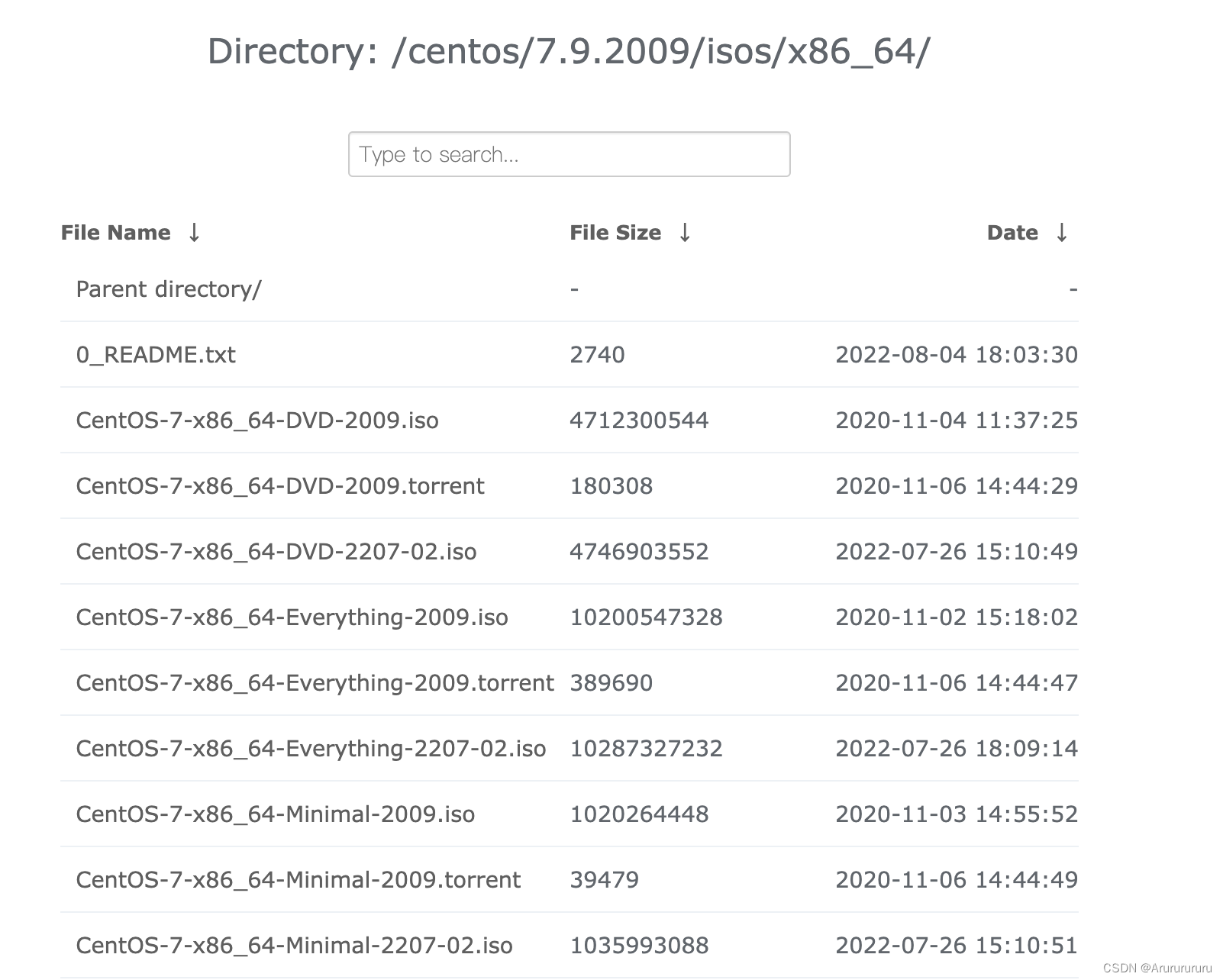Sort by File Size arrow

point(685,232)
